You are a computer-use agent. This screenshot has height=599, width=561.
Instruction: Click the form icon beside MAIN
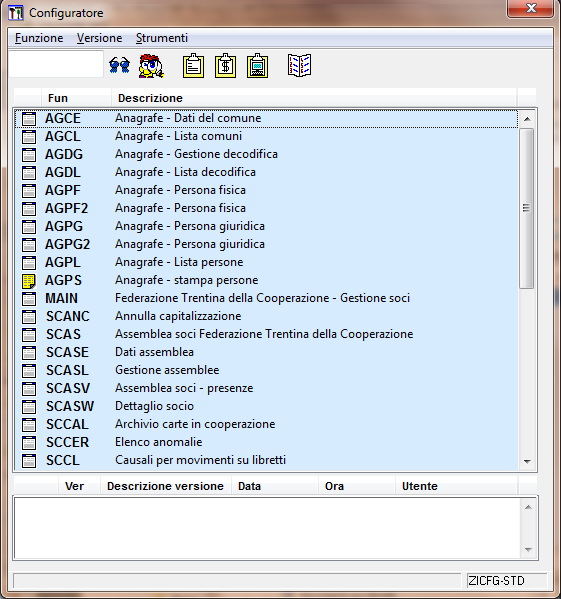click(x=29, y=299)
